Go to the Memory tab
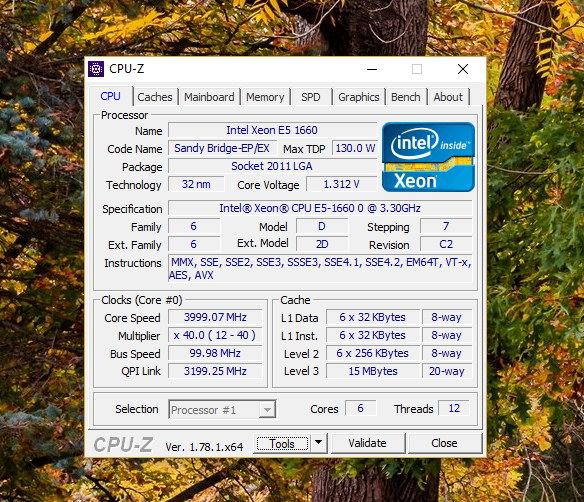The height and width of the screenshot is (502, 584). 265,97
